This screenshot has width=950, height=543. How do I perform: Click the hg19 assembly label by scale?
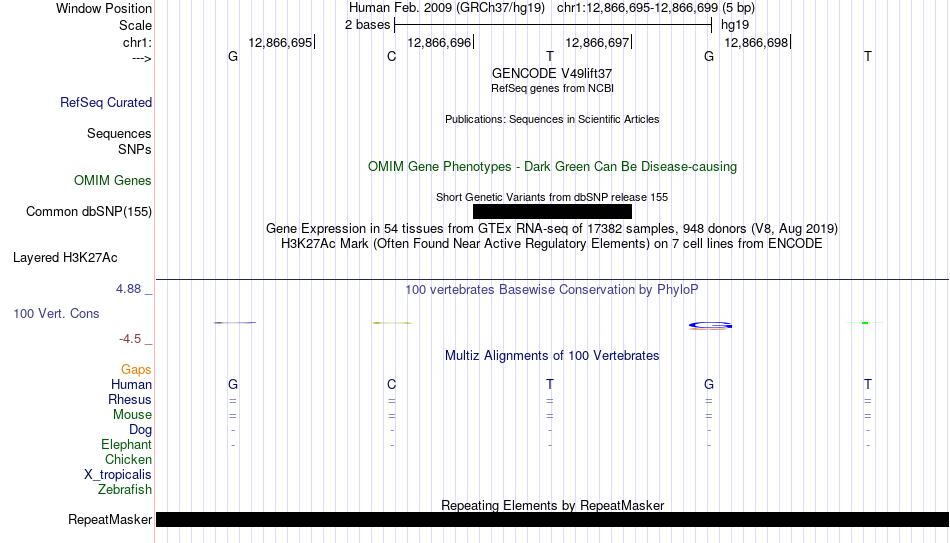735,25
